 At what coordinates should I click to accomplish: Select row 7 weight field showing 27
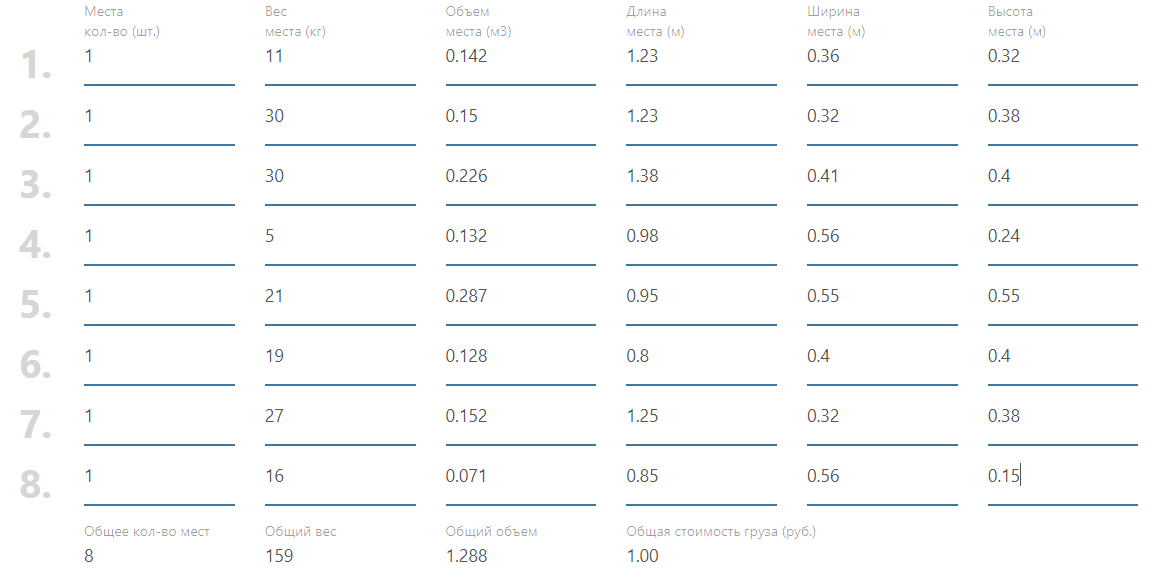[340, 417]
